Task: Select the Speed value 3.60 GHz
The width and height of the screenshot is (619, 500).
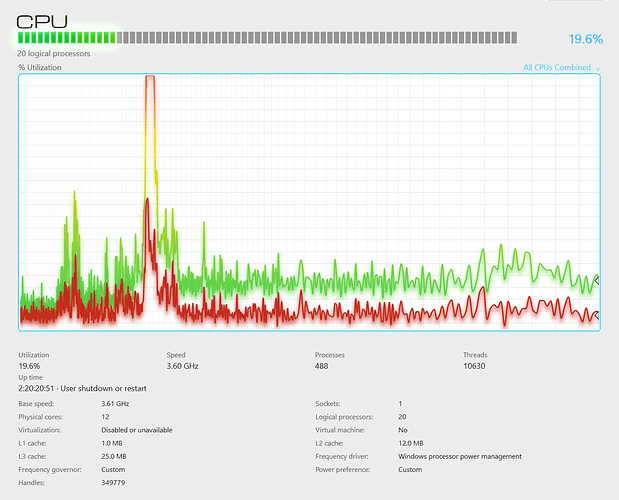Action: tap(182, 366)
